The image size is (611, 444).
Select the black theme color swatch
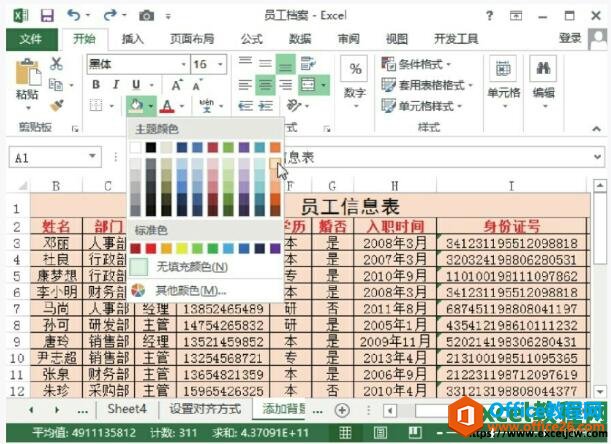click(151, 147)
